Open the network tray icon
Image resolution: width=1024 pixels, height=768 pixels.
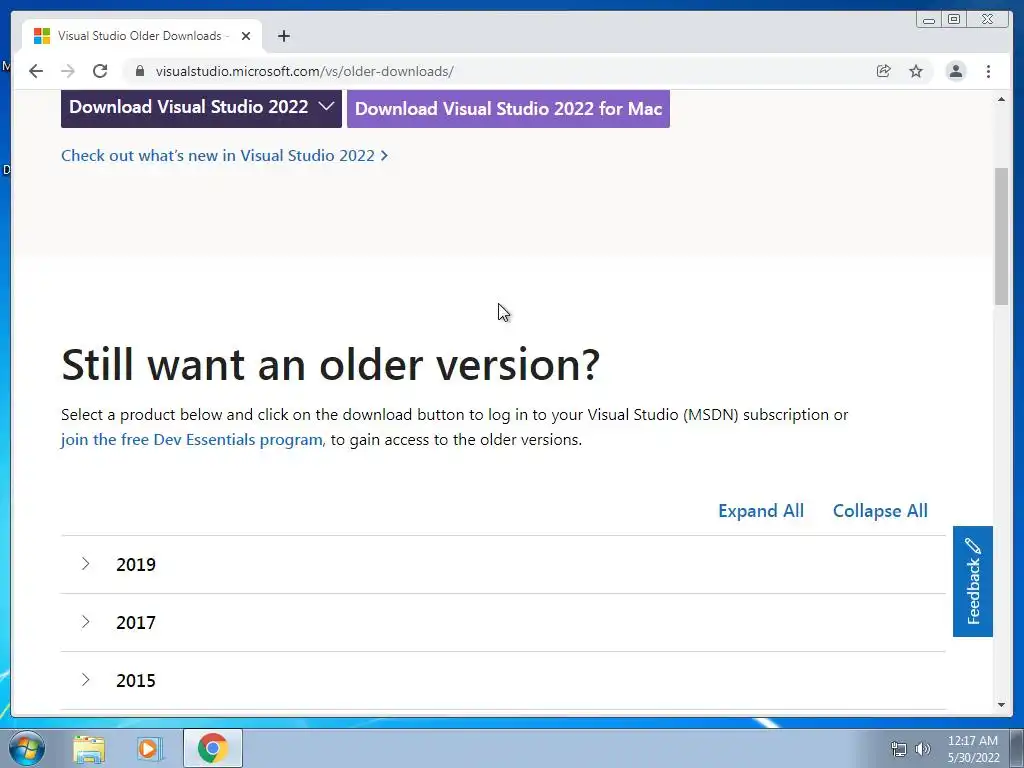click(x=899, y=749)
